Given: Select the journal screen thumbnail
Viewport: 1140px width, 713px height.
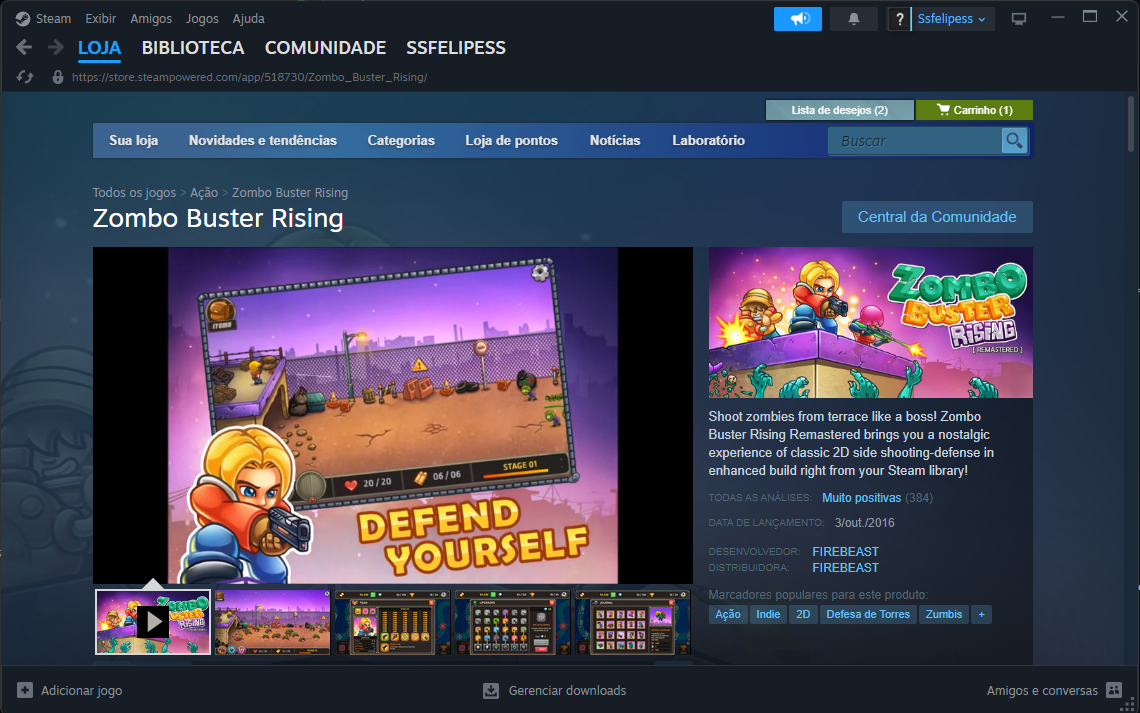Looking at the screenshot, I should click(x=633, y=622).
